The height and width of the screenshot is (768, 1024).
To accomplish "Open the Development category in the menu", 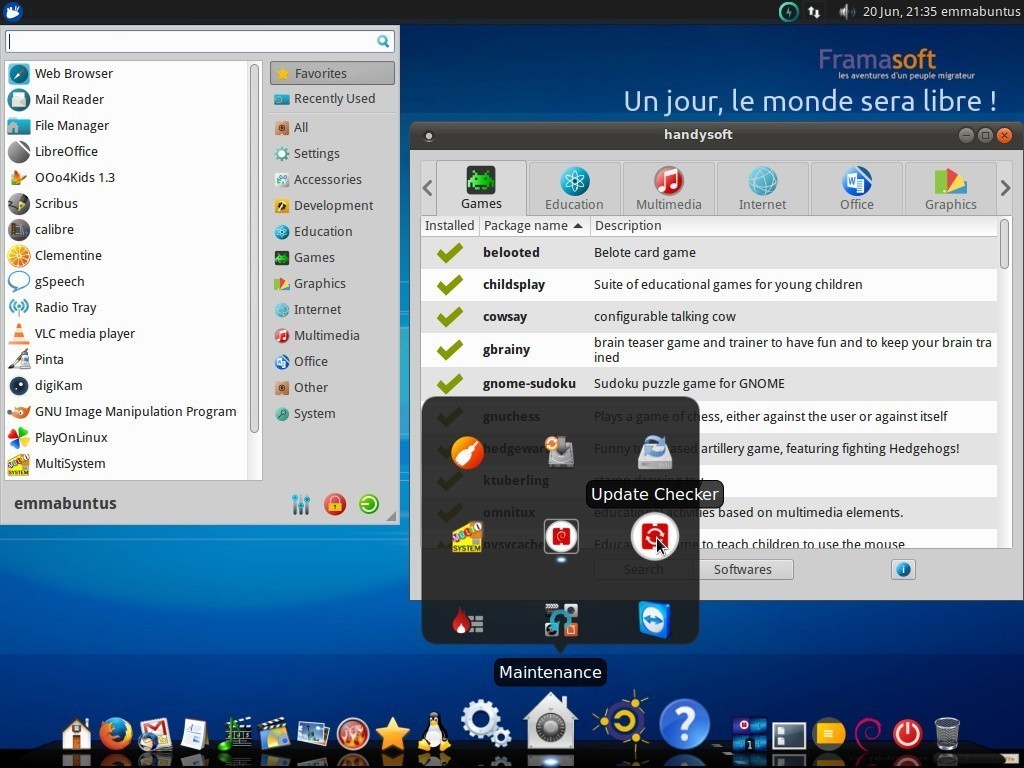I will pos(332,206).
